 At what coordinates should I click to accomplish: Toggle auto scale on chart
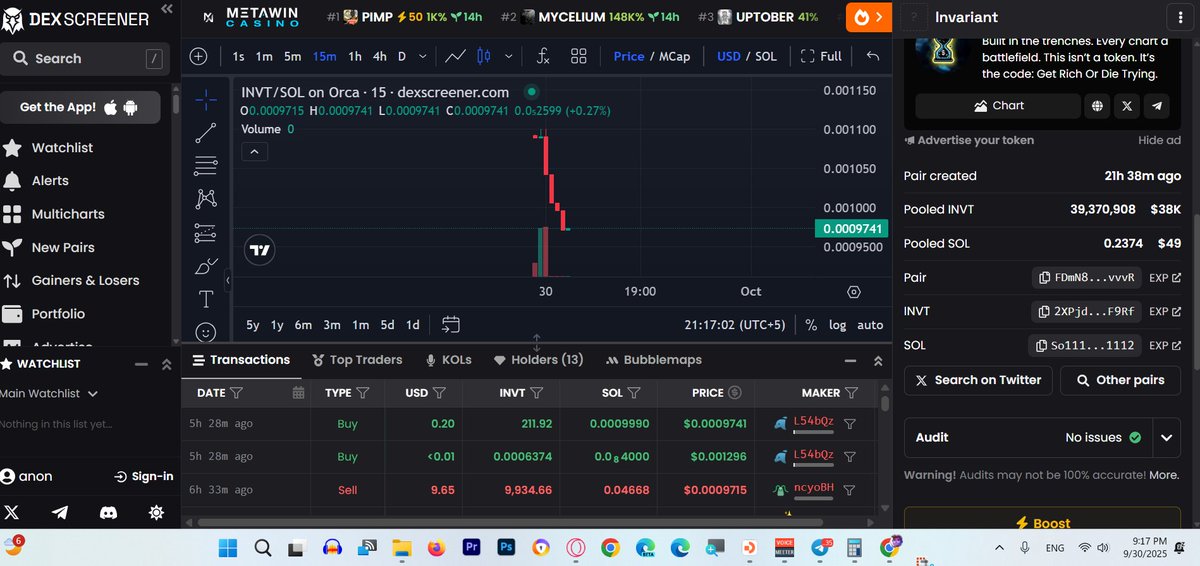[x=870, y=325]
